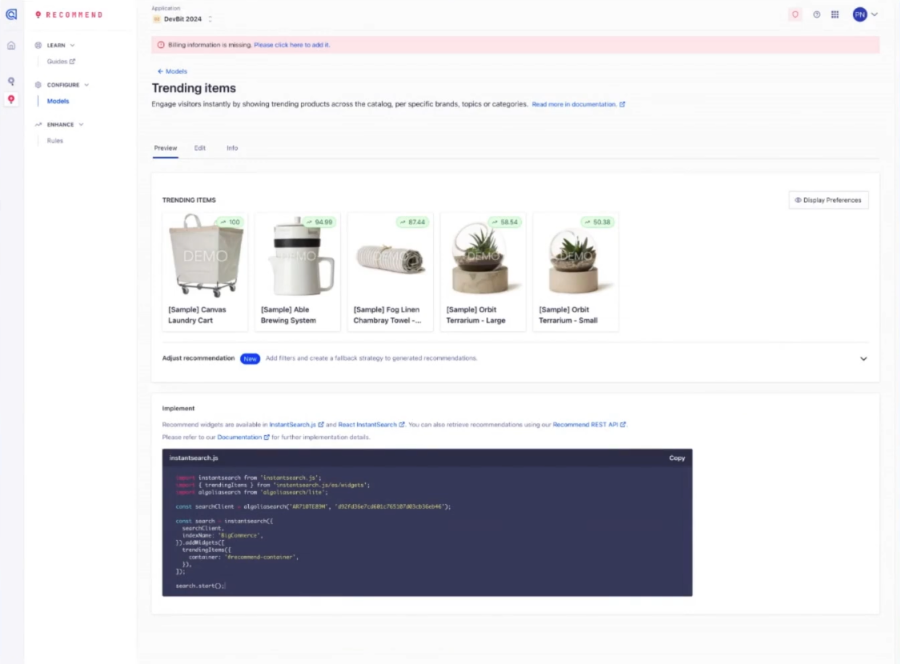
Task: Click the 'Implement' section heading
Action: 178,409
